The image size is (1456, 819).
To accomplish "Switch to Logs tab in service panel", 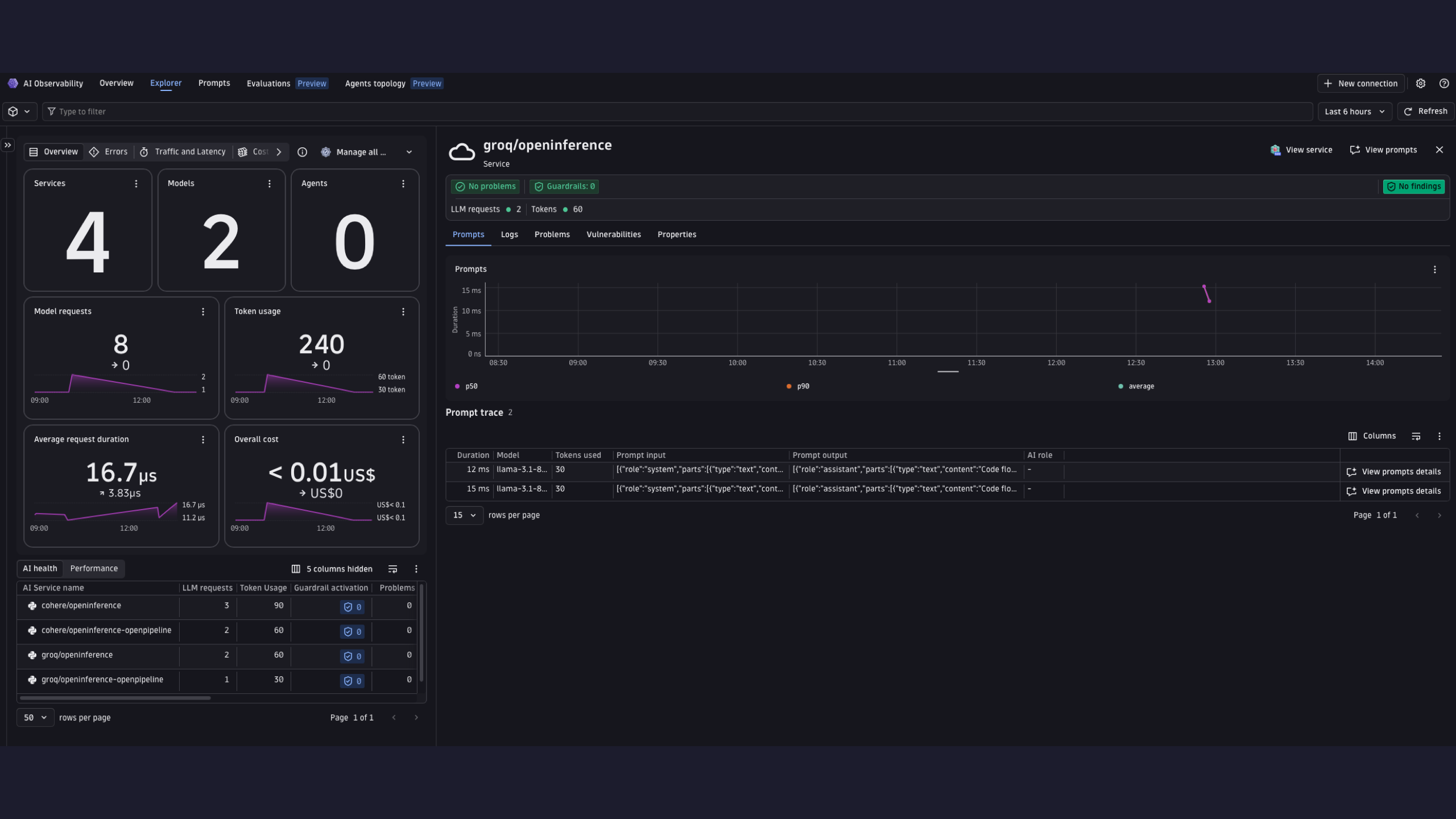I will point(509,234).
